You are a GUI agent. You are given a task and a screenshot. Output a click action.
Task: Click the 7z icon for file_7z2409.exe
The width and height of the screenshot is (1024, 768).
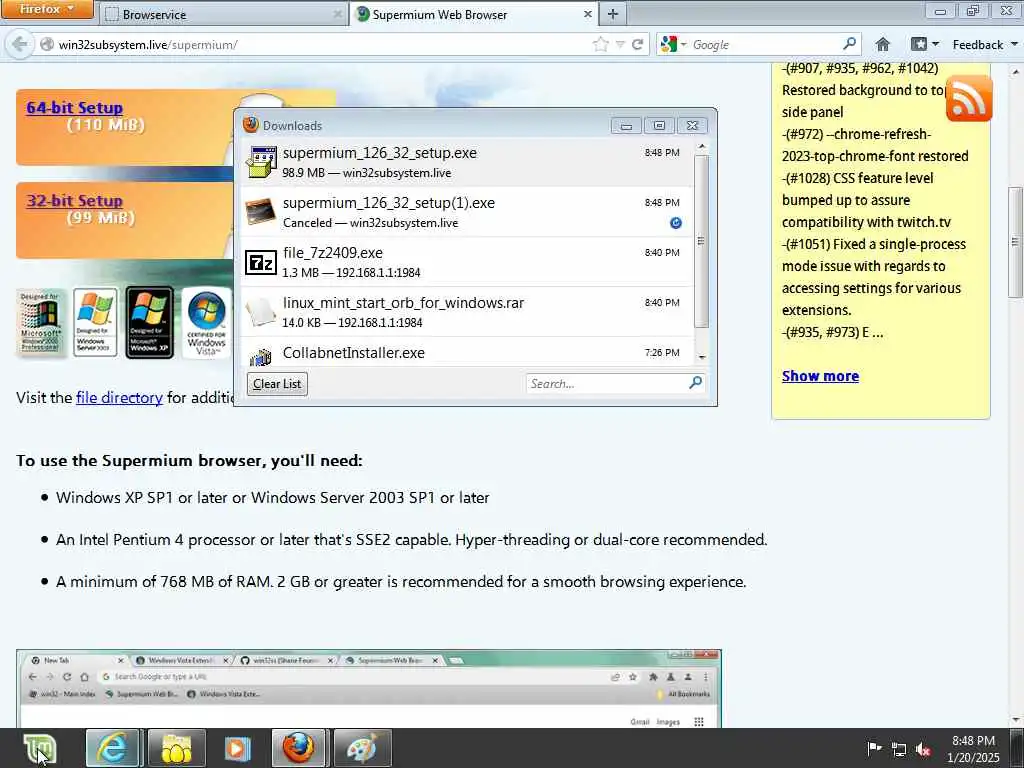(261, 263)
